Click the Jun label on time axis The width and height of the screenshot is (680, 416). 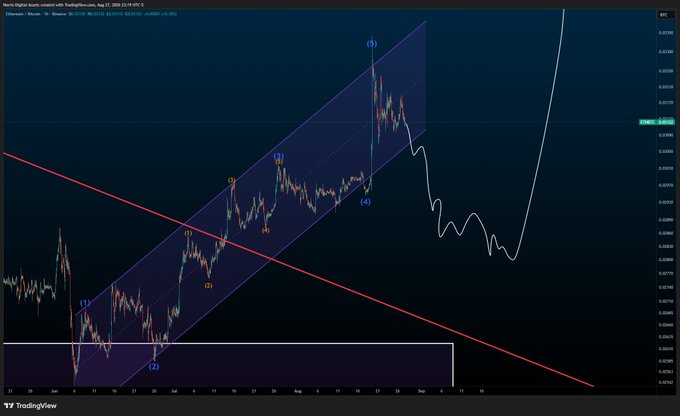pos(54,391)
